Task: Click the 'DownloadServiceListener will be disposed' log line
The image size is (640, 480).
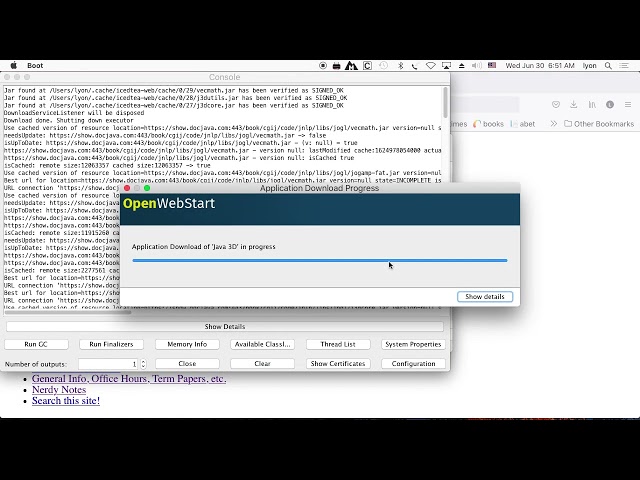Action: pyautogui.click(x=74, y=113)
